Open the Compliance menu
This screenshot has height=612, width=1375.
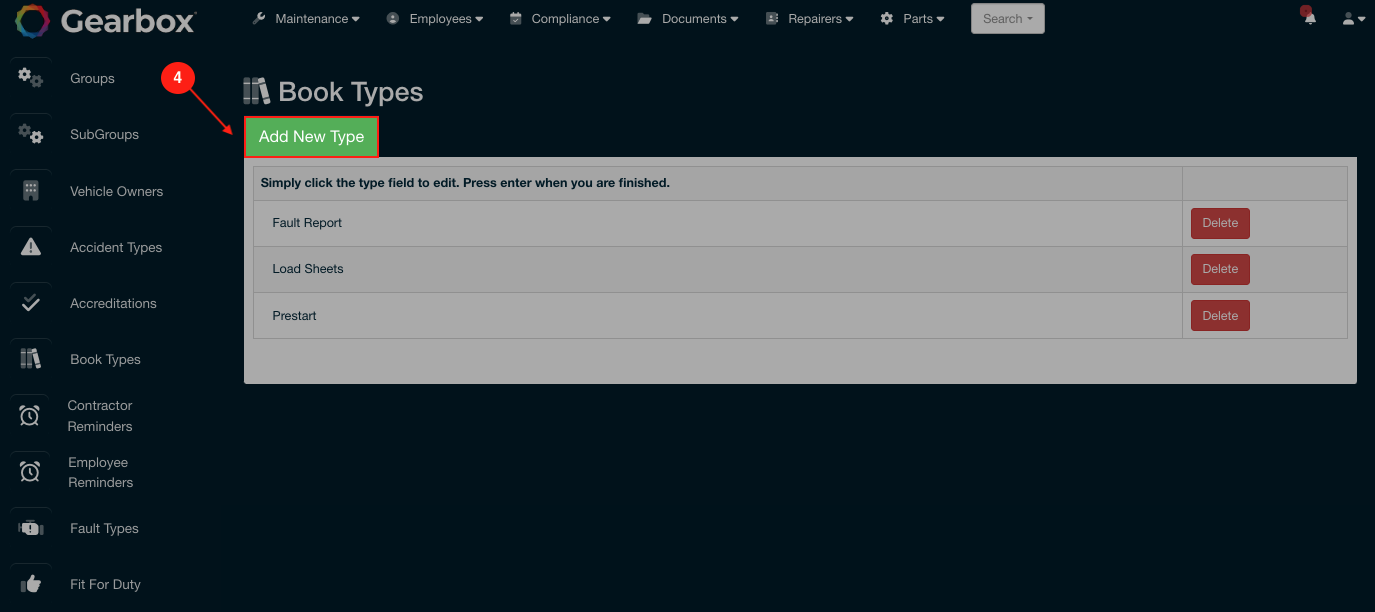click(x=563, y=19)
